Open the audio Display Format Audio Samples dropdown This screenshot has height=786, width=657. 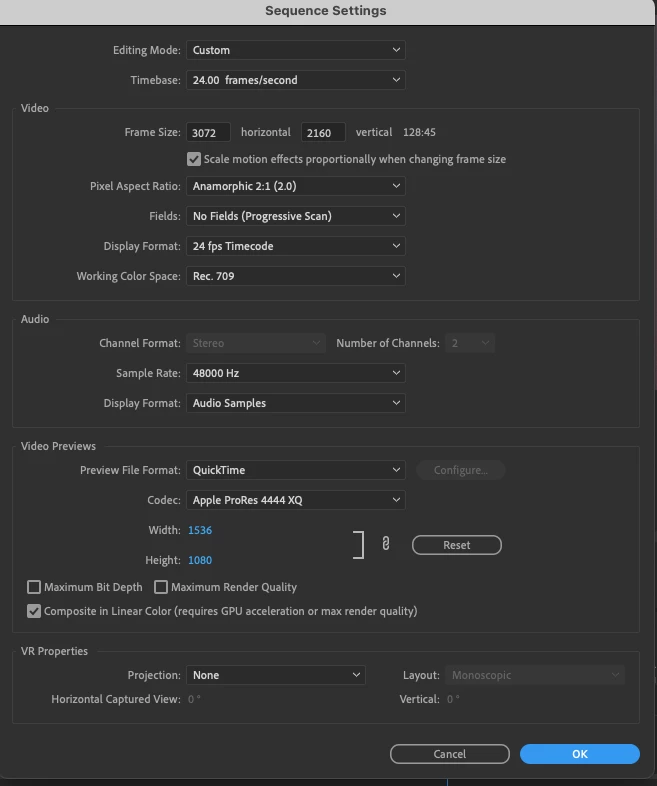pos(296,404)
